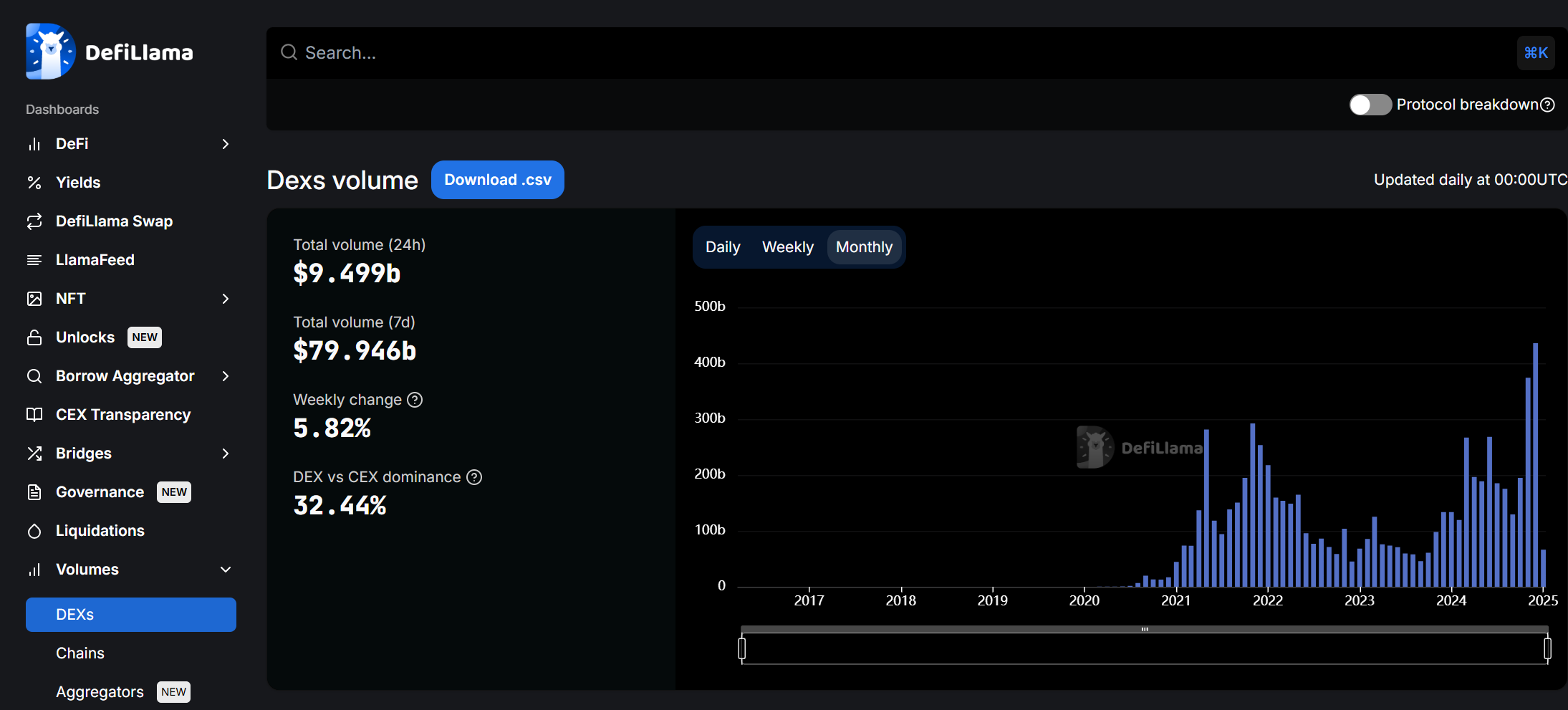The height and width of the screenshot is (710, 1568).
Task: Open the LlamaFeed page
Action: click(95, 260)
